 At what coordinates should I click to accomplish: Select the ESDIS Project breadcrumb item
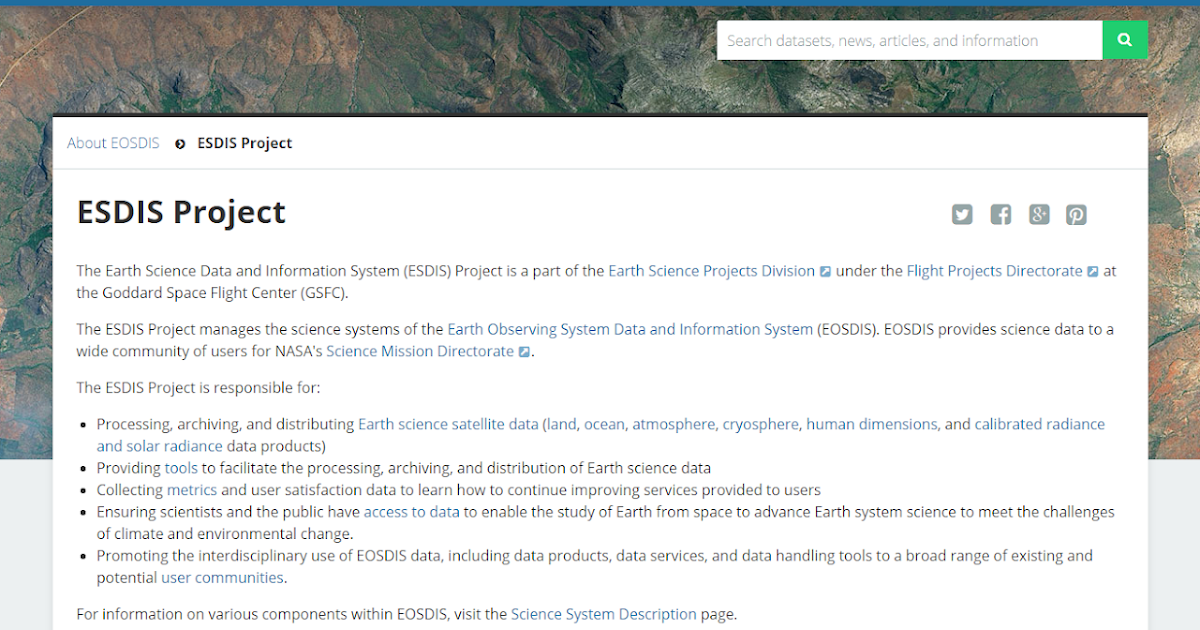tap(244, 143)
